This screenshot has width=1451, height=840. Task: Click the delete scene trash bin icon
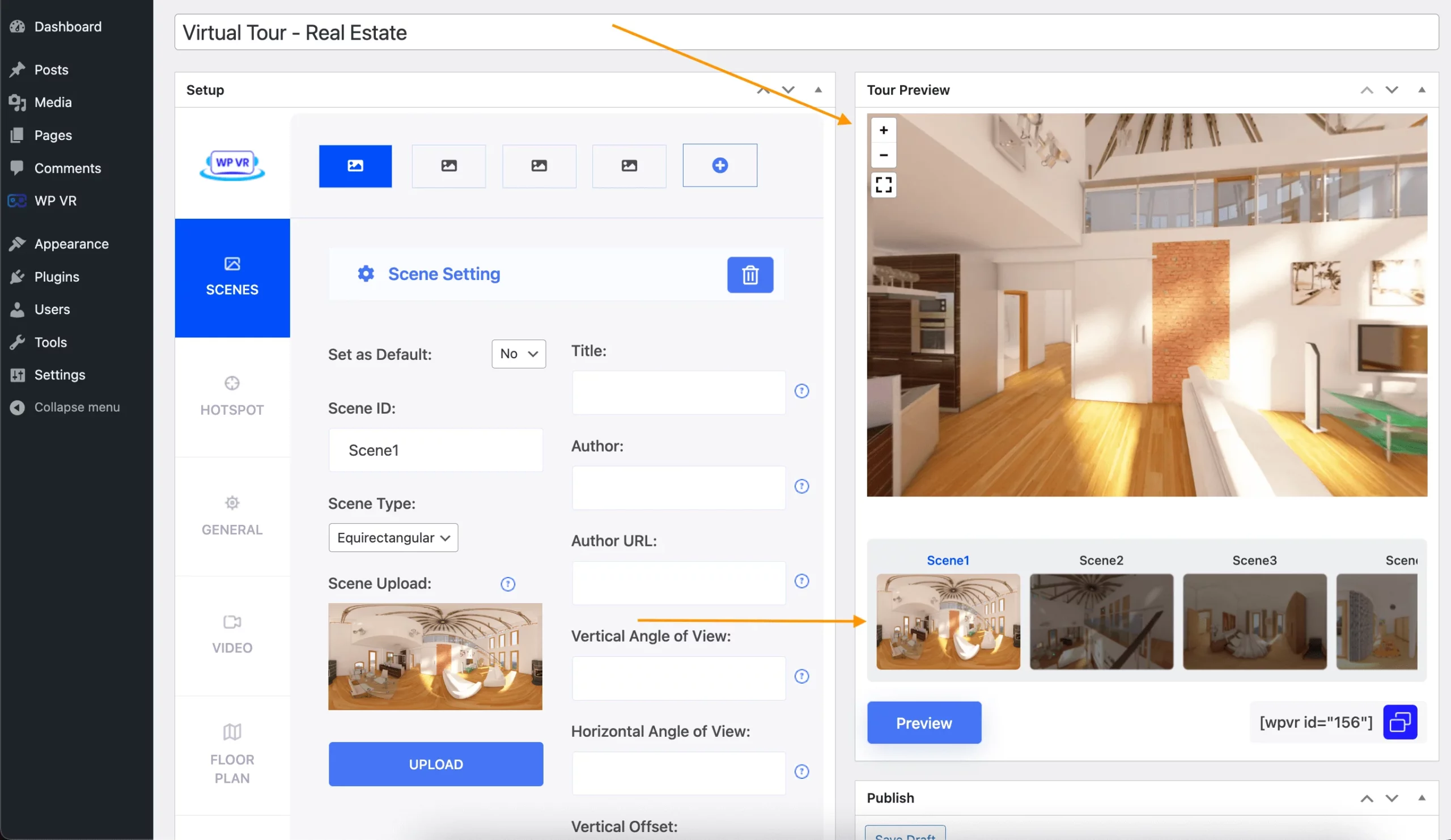[x=750, y=275]
